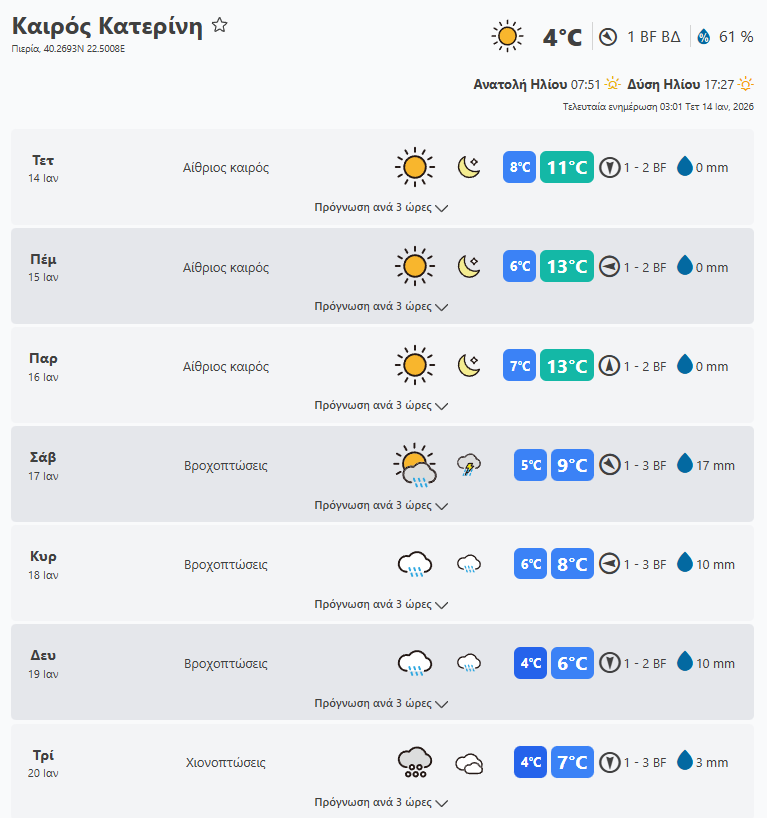This screenshot has height=818, width=767.
Task: Click the sunrise icon after 07:51
Action: click(613, 85)
